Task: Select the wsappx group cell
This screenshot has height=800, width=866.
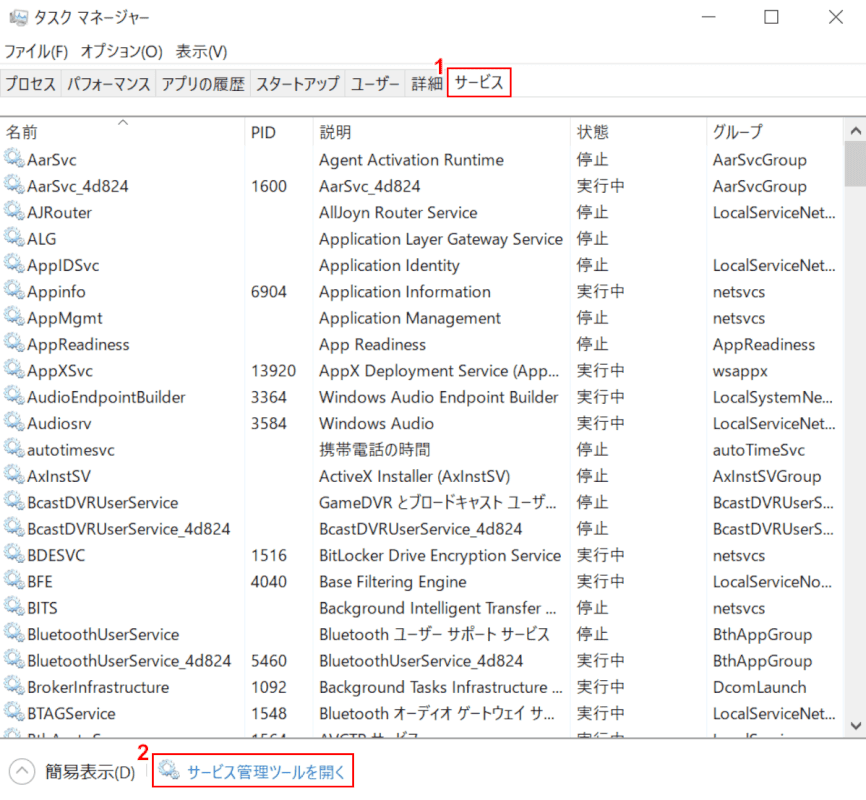Action: [740, 371]
